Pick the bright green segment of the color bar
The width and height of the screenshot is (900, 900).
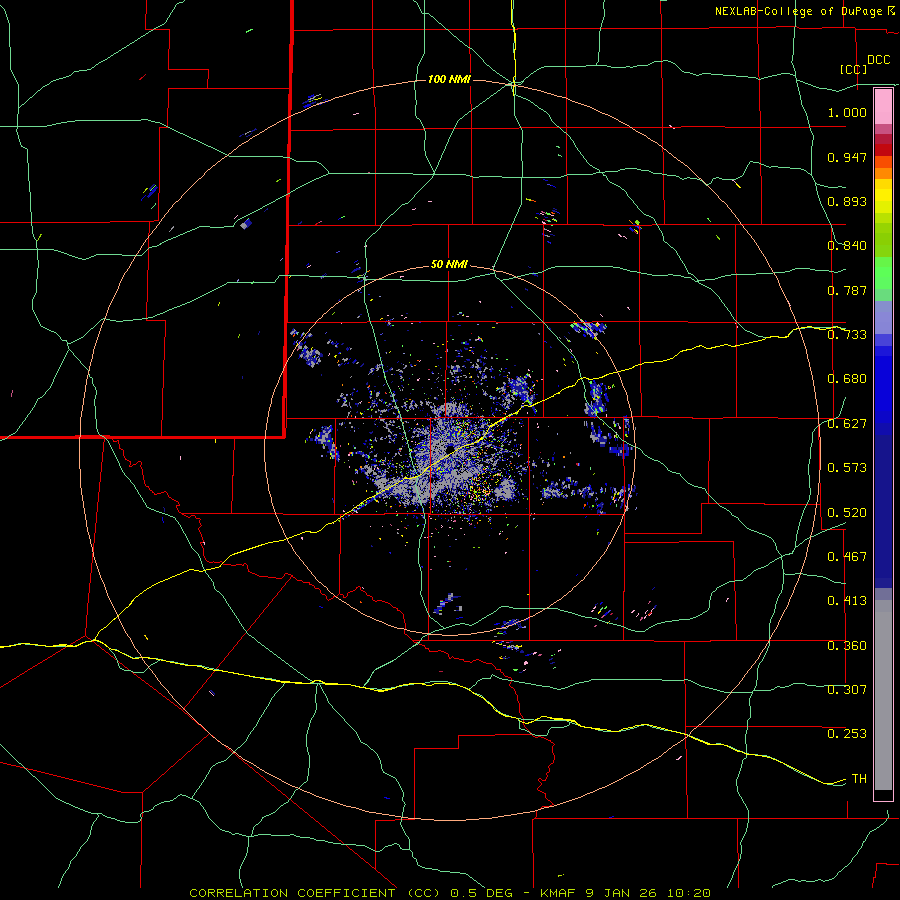(x=883, y=272)
